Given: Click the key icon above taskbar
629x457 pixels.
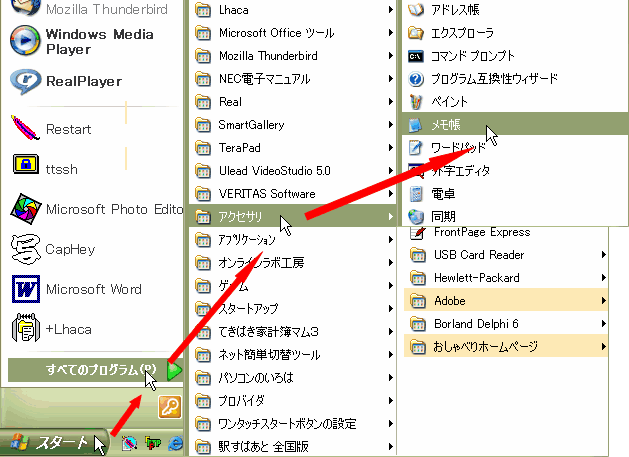Looking at the screenshot, I should coord(170,407).
